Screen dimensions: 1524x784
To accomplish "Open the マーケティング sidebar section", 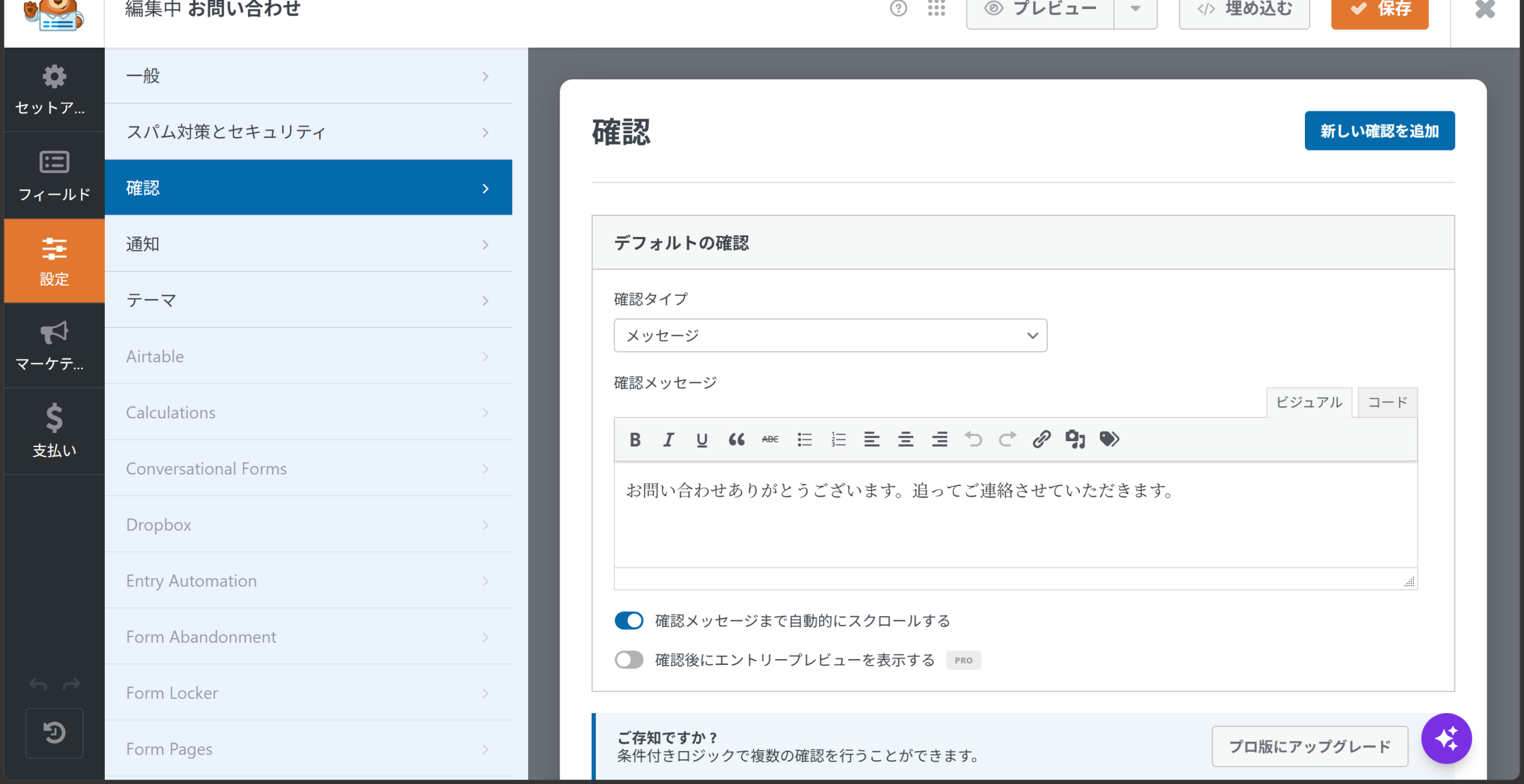I will [x=54, y=346].
